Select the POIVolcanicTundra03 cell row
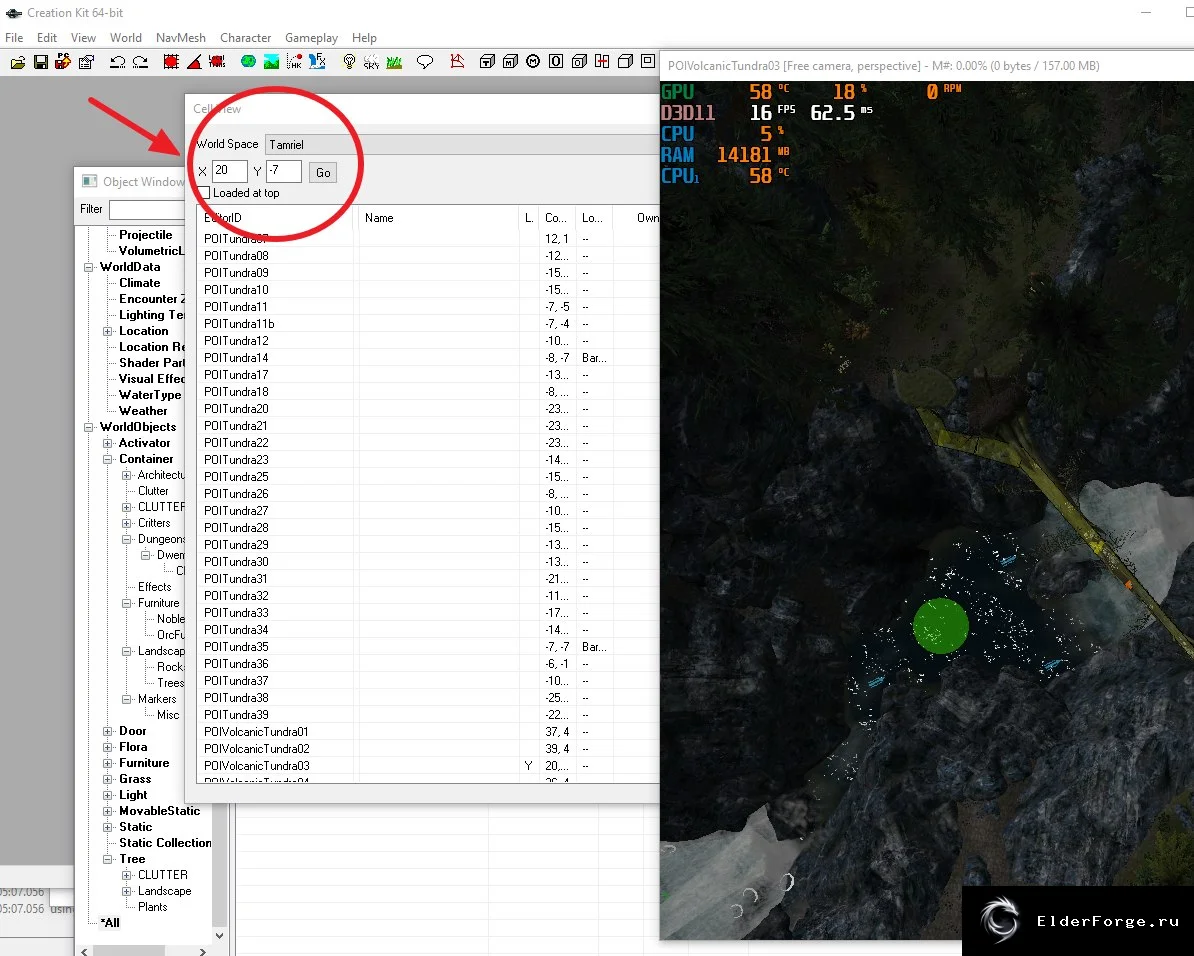1194x956 pixels. (428, 766)
